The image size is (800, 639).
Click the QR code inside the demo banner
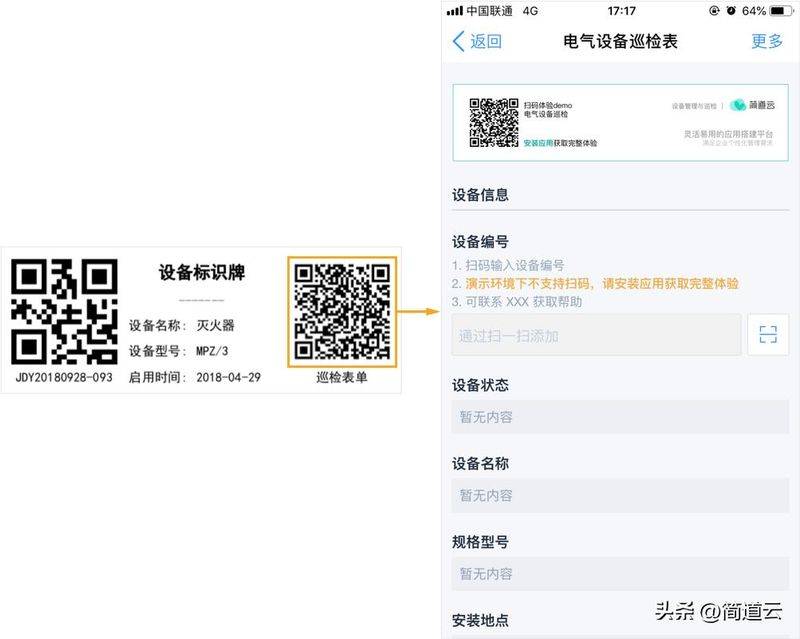click(493, 123)
